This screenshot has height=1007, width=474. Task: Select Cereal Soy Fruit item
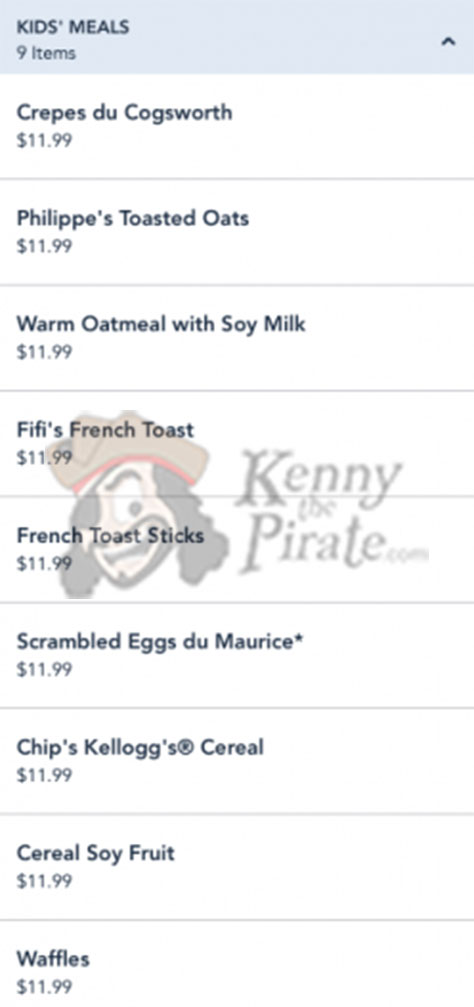click(237, 867)
